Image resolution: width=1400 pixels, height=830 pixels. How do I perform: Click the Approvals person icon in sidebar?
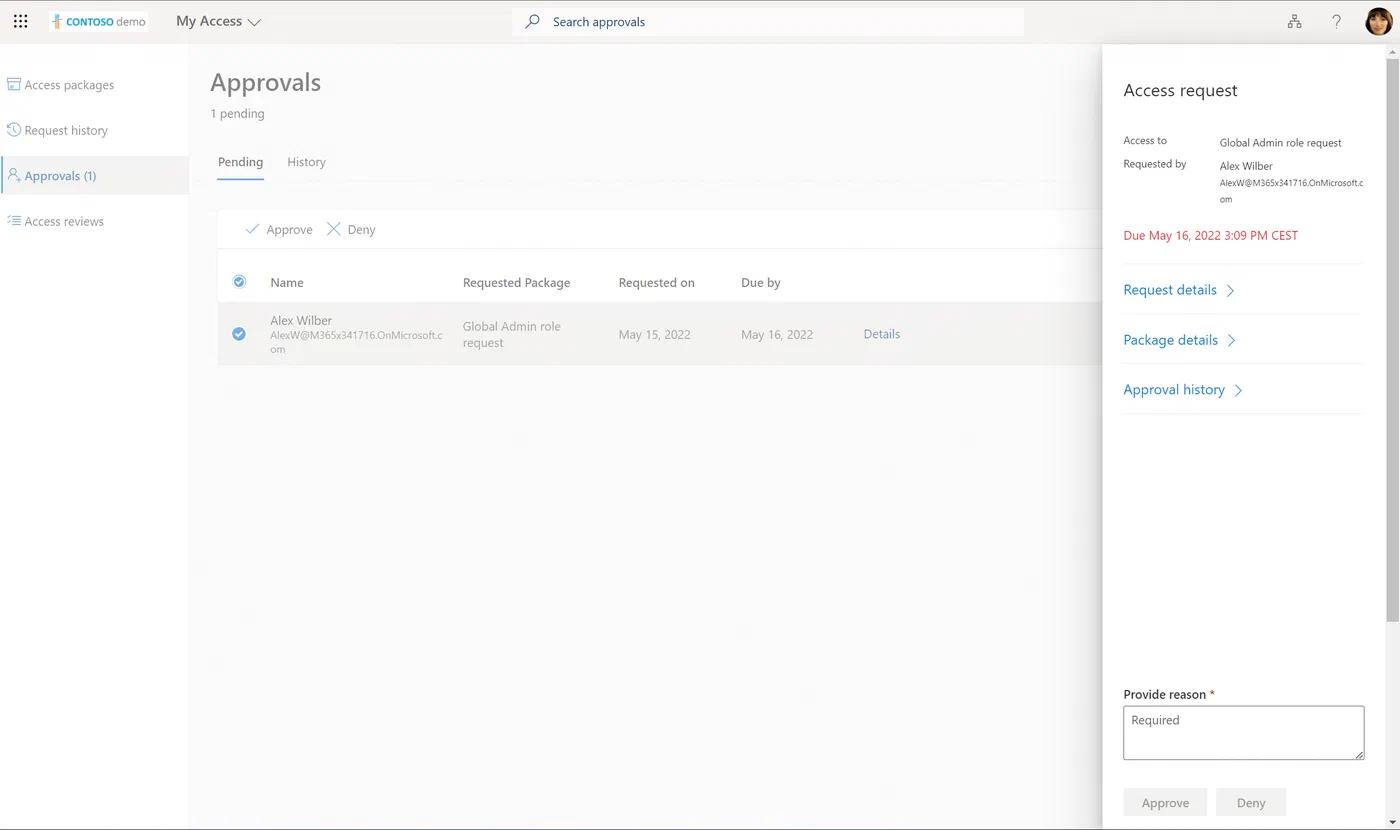click(14, 175)
